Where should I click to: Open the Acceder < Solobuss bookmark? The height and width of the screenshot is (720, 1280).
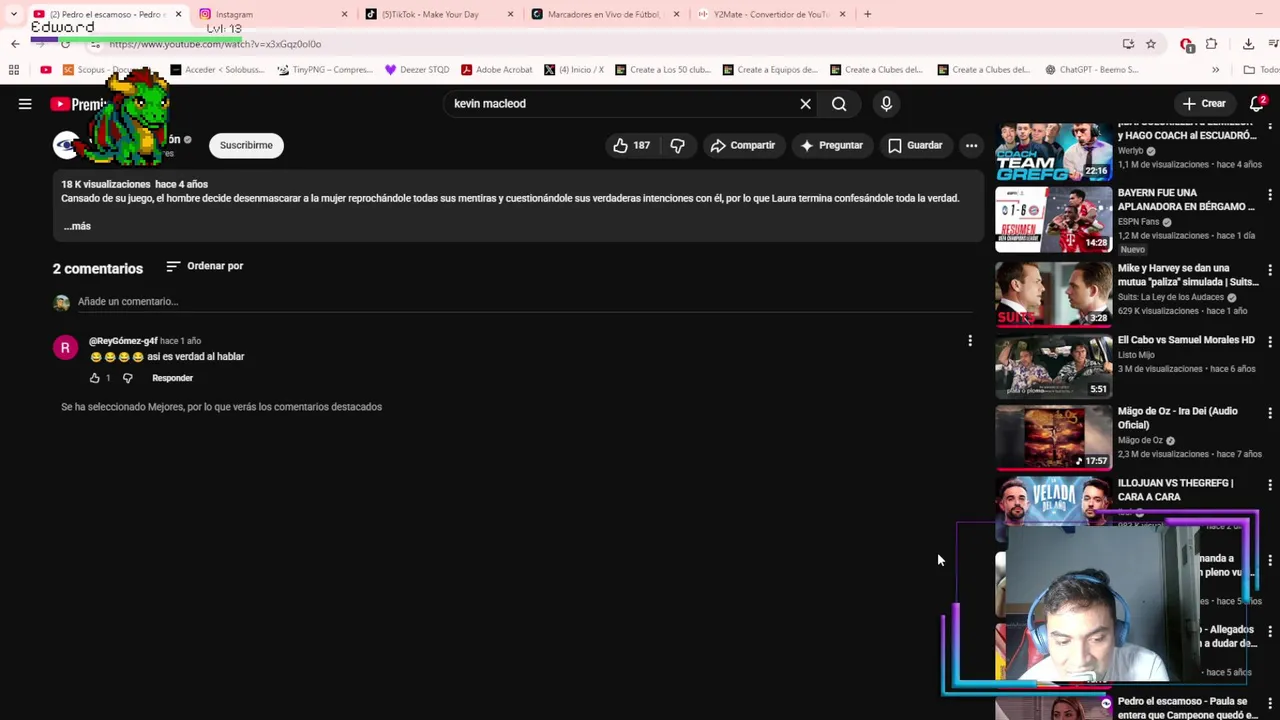point(217,70)
